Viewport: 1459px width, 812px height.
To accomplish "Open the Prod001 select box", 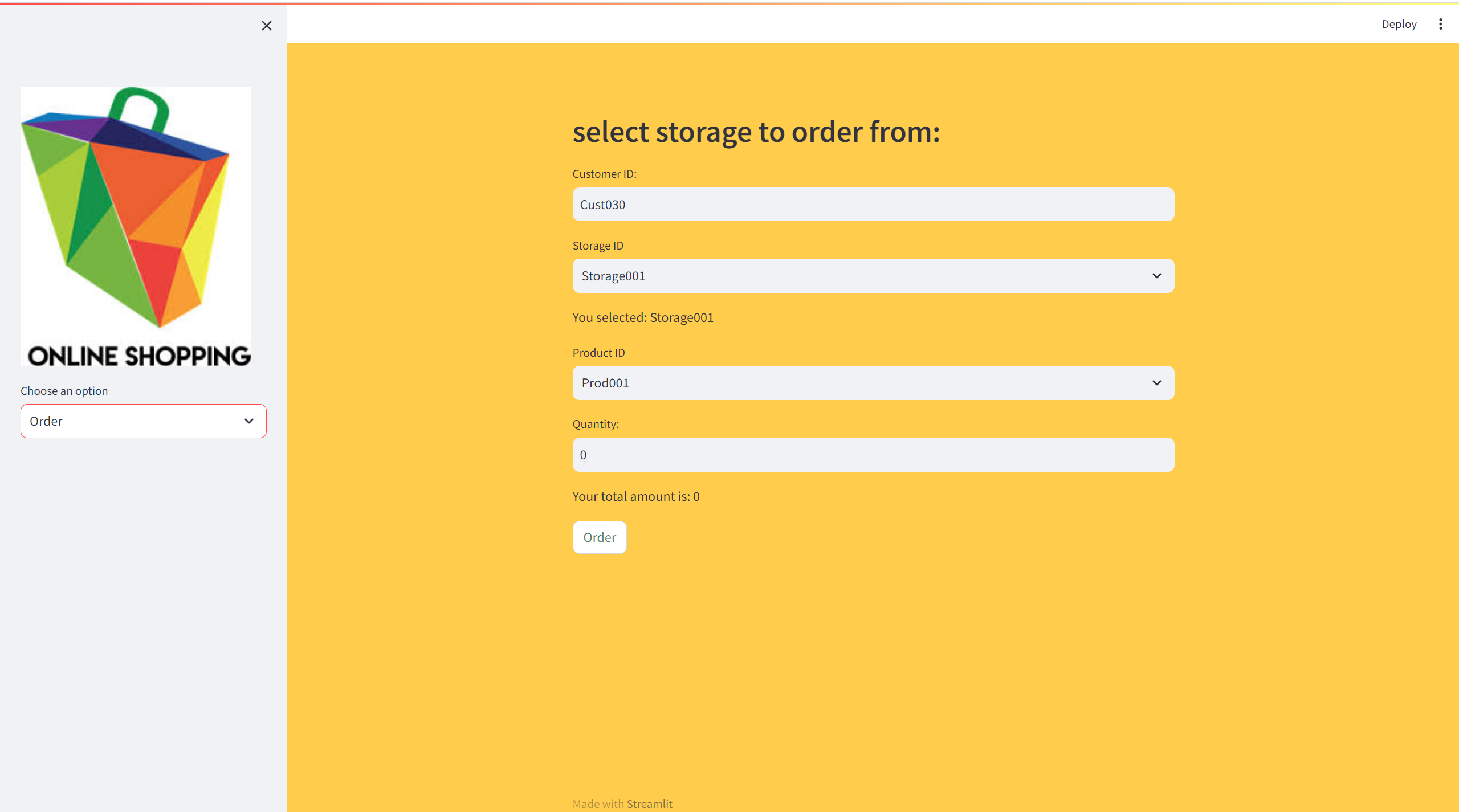I will coord(855,383).
